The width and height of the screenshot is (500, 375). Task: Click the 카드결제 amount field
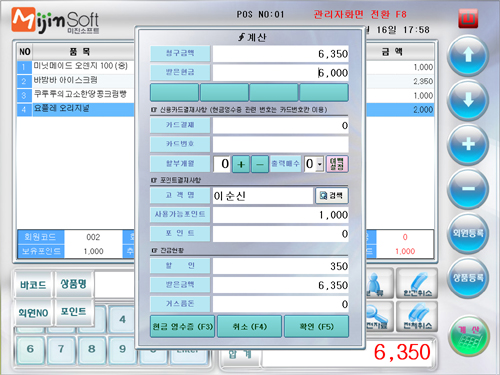[x=281, y=125]
